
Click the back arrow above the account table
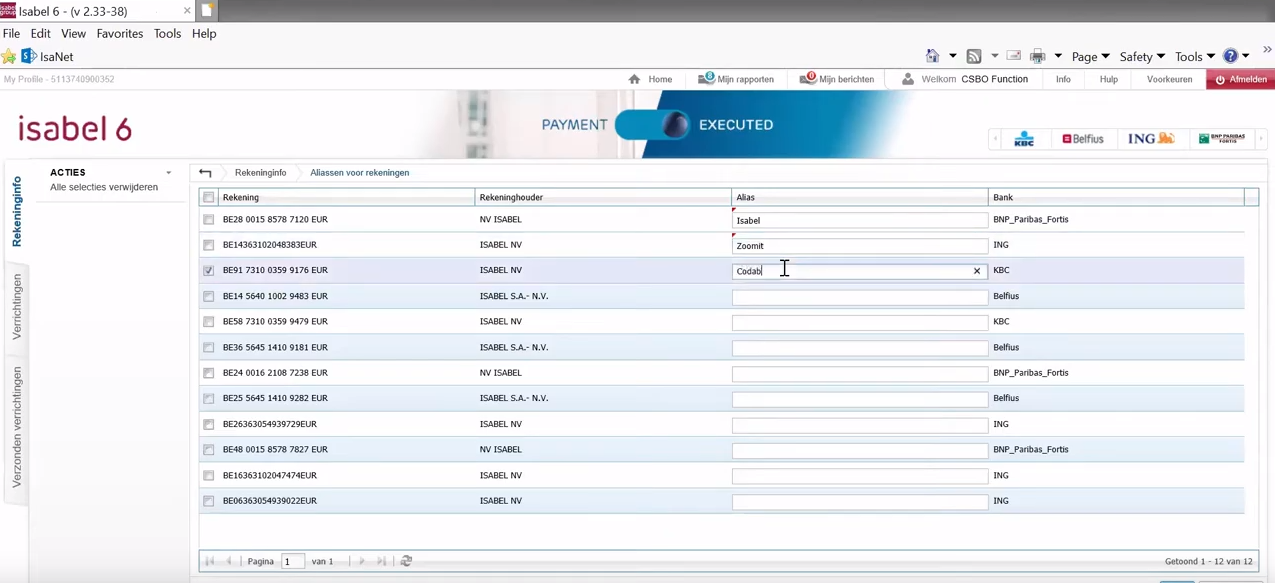click(205, 172)
